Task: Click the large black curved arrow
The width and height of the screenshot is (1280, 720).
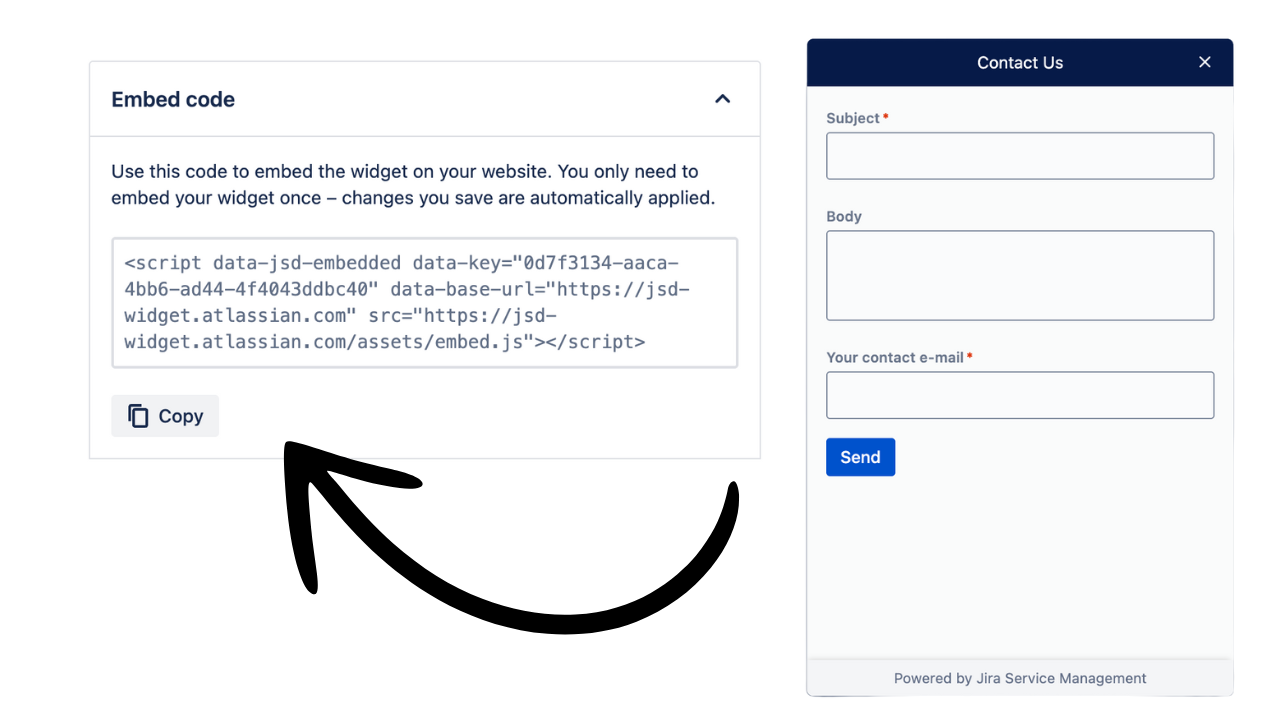Action: [511, 537]
